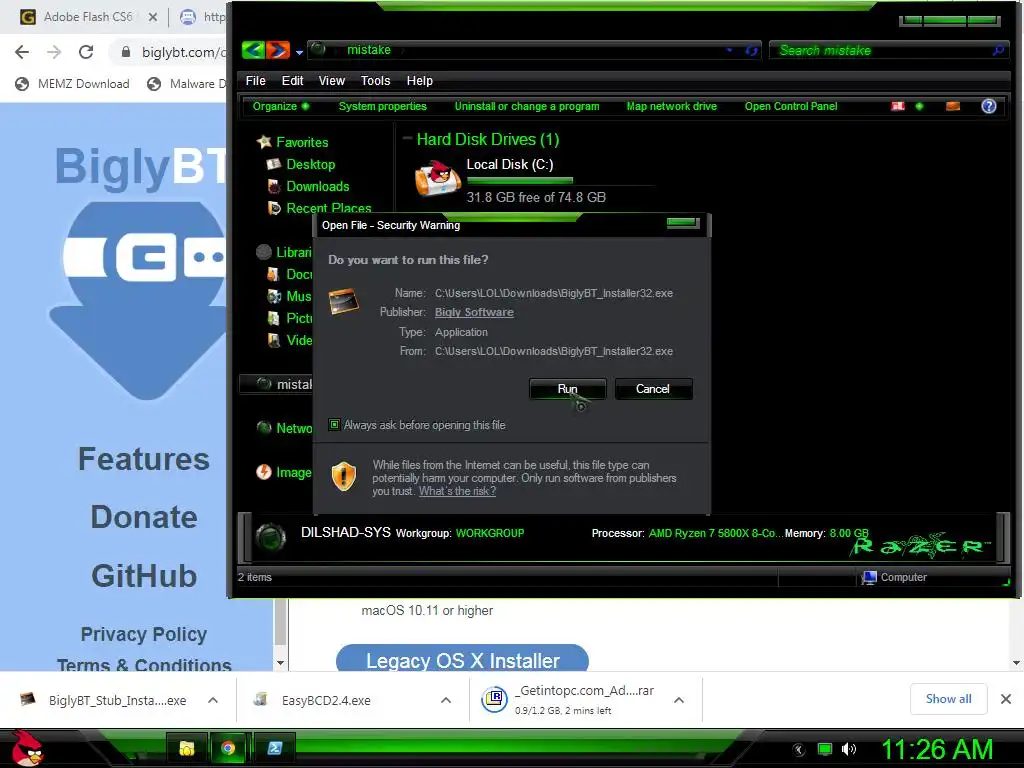The image size is (1024, 768).
Task: Click Uninstall or change a program
Action: [526, 106]
